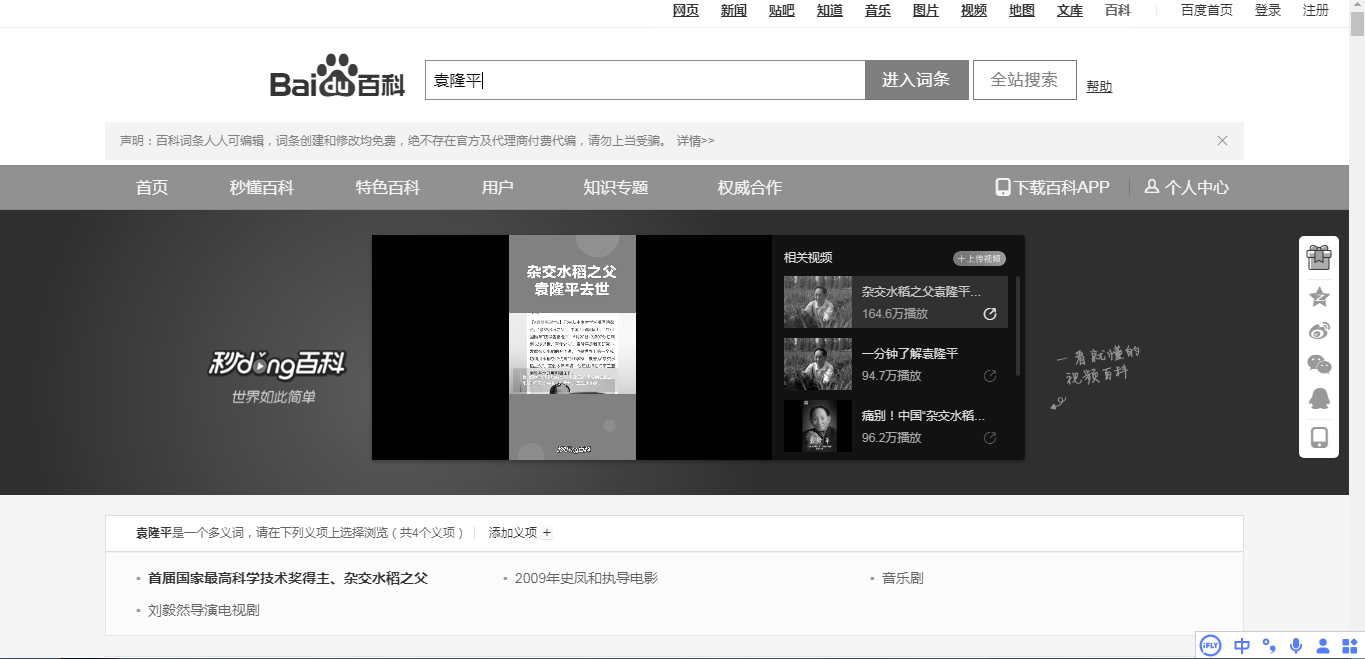Select 音乐剧 meaning
Image resolution: width=1365 pixels, height=659 pixels.
pyautogui.click(x=902, y=578)
